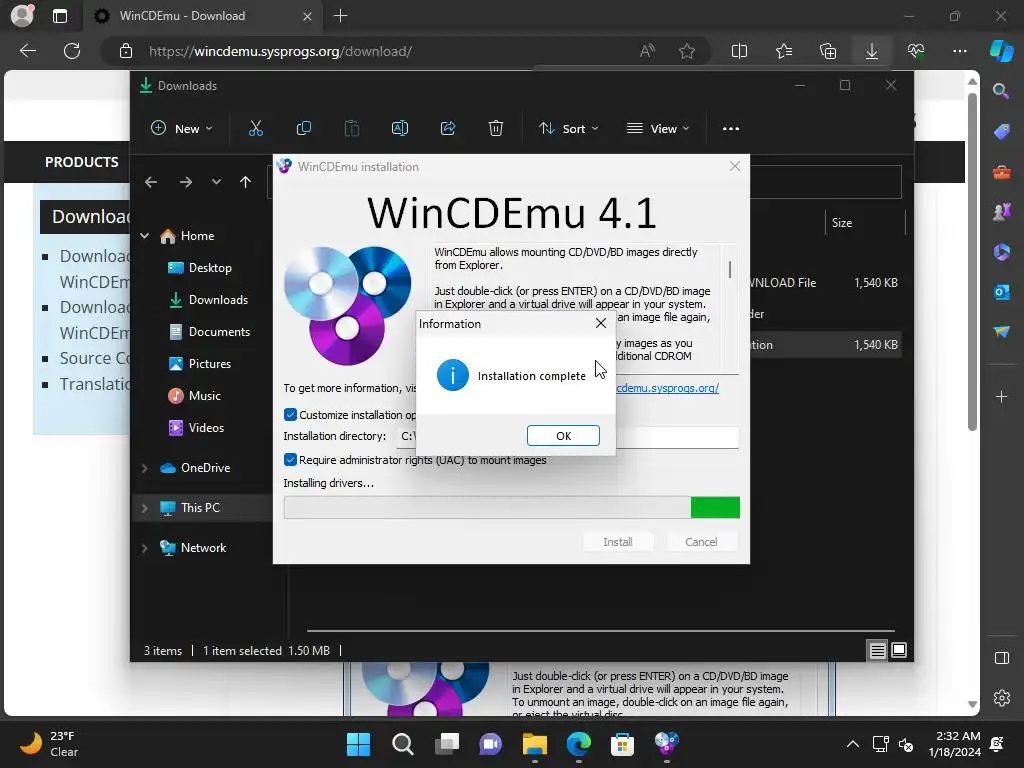Screen dimensions: 1024x768
Task: Switch Explorer to large thumbnails view icon
Action: click(x=899, y=650)
